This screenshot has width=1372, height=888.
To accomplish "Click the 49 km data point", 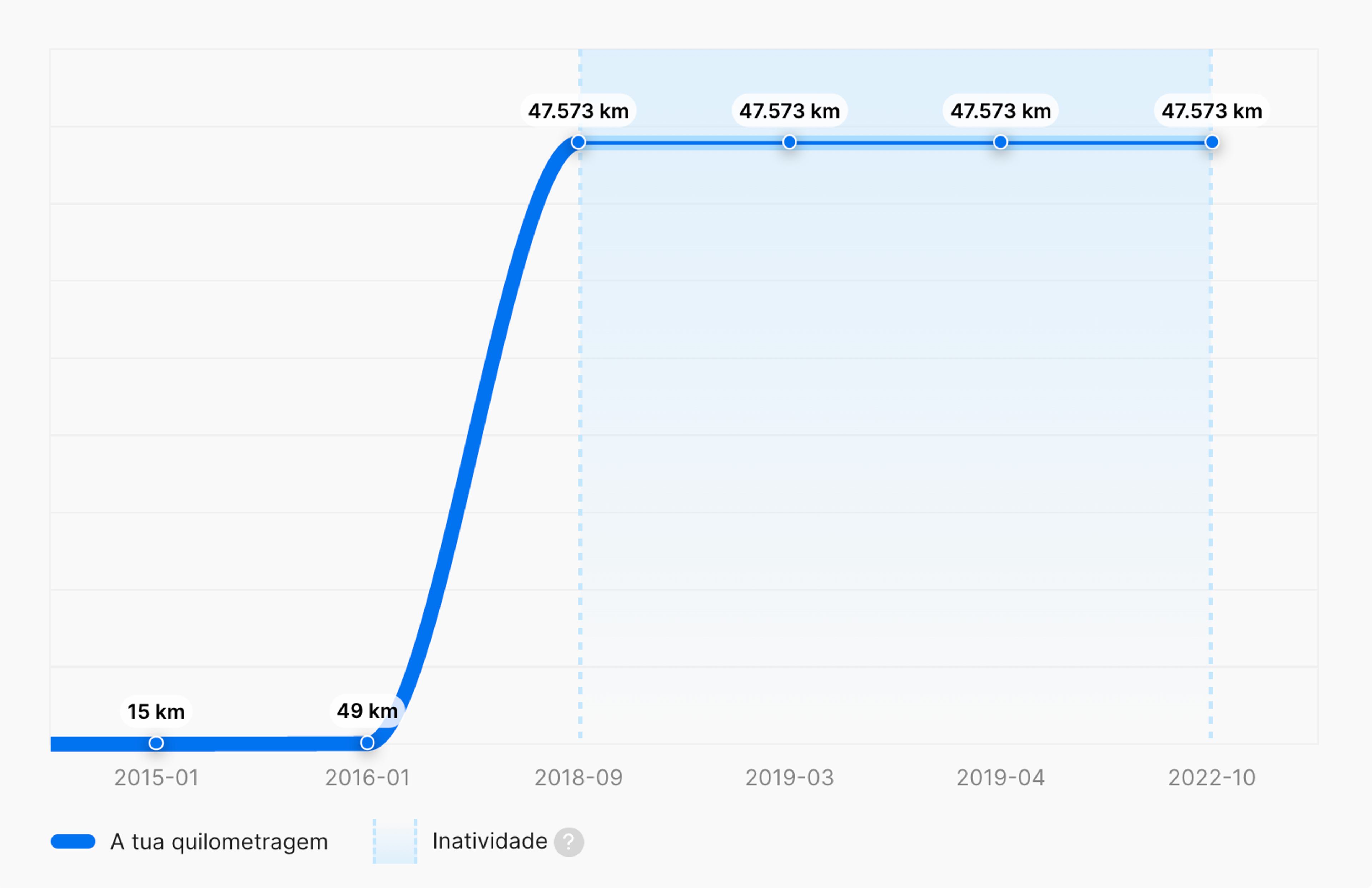I will point(367,743).
